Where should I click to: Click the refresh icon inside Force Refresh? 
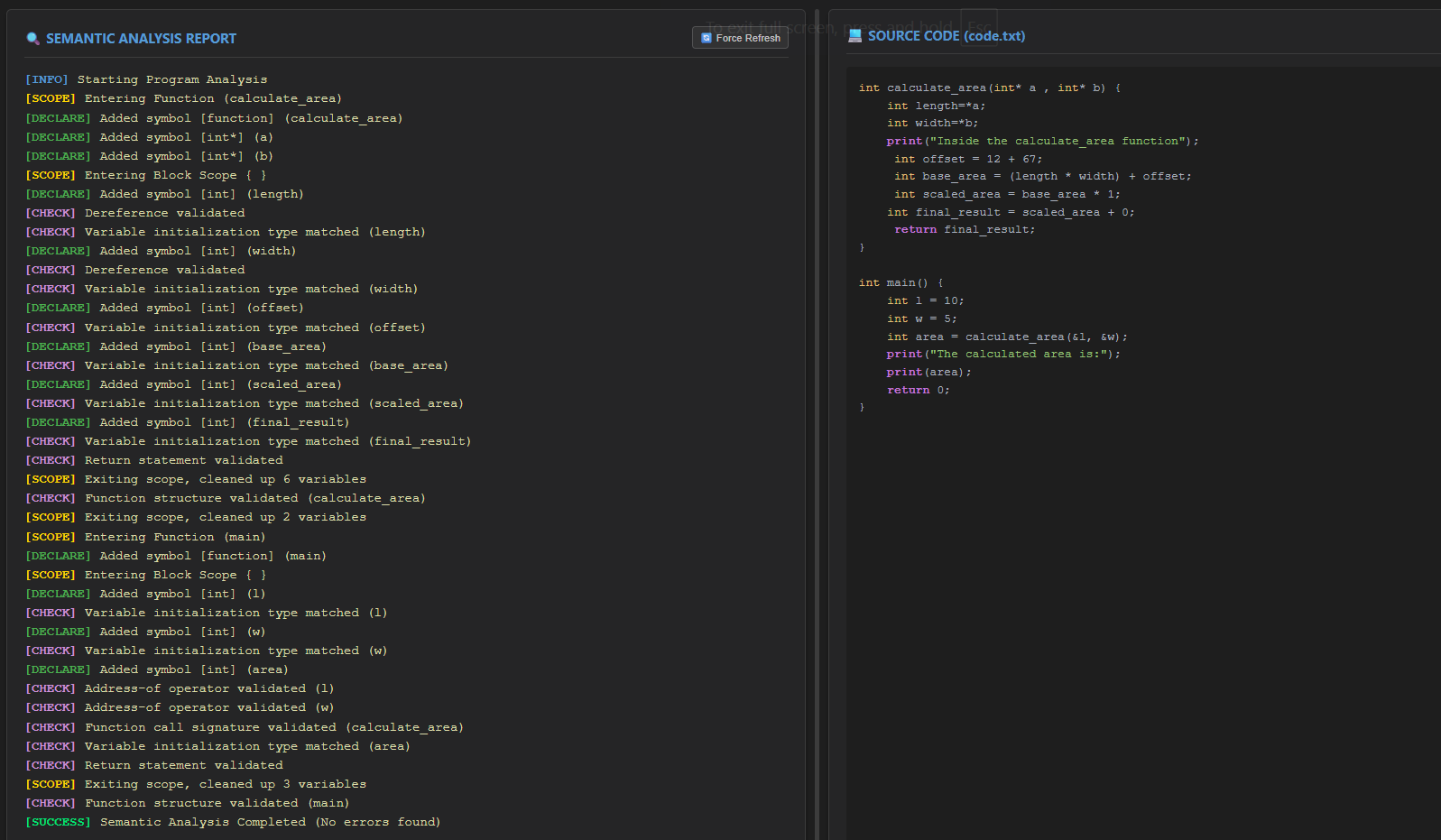[707, 38]
